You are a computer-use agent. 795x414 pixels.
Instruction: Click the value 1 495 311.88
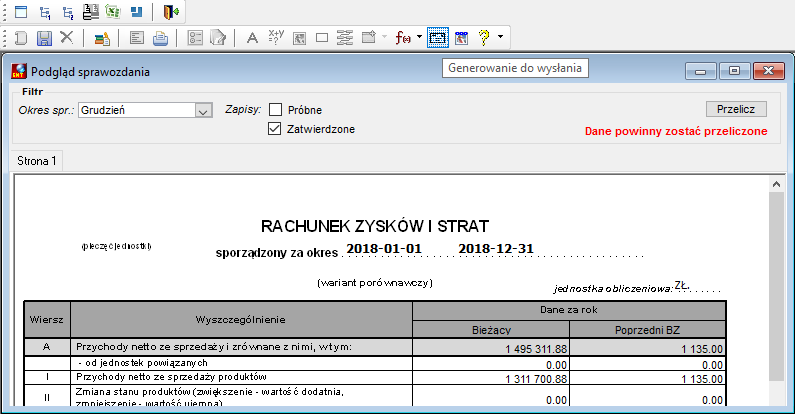click(x=536, y=349)
